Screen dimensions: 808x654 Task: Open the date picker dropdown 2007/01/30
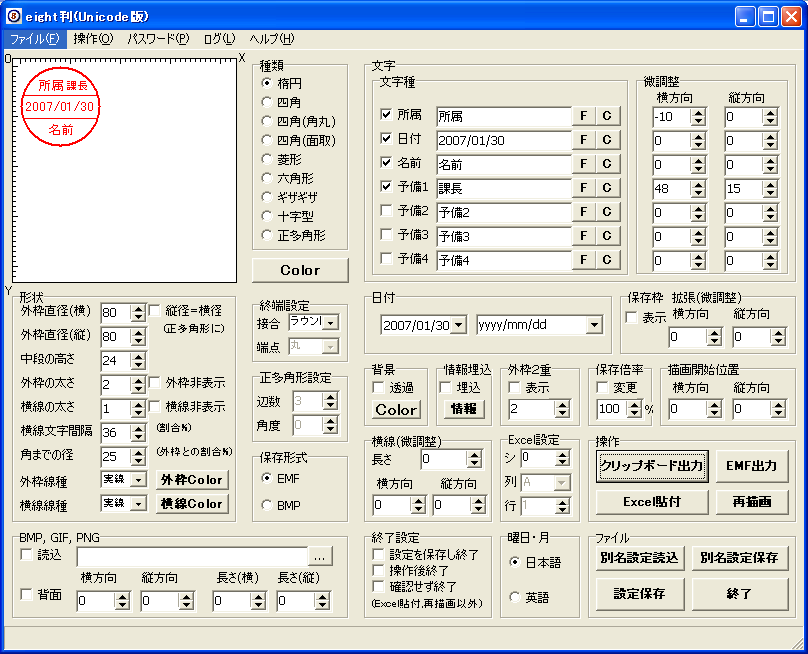tap(458, 325)
